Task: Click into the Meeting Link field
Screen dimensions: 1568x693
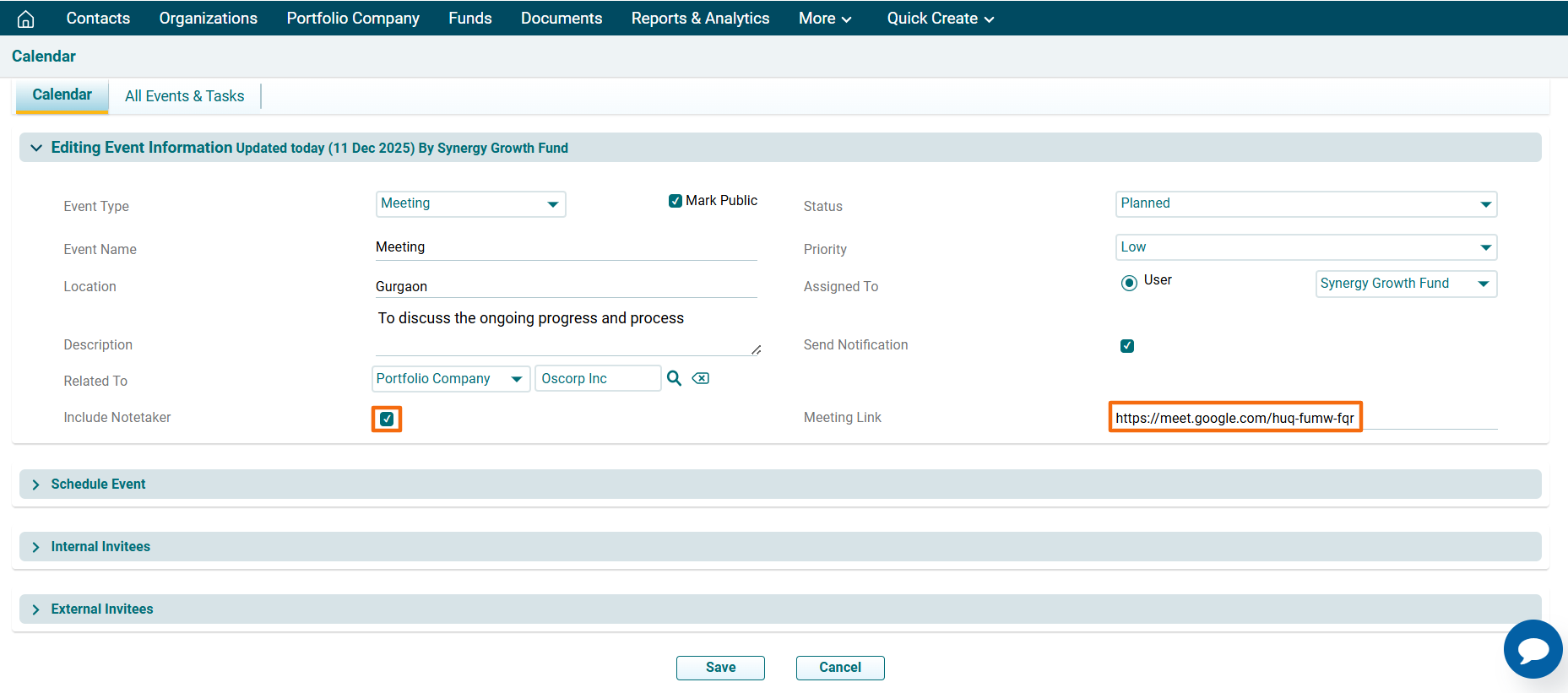Action: point(1234,418)
